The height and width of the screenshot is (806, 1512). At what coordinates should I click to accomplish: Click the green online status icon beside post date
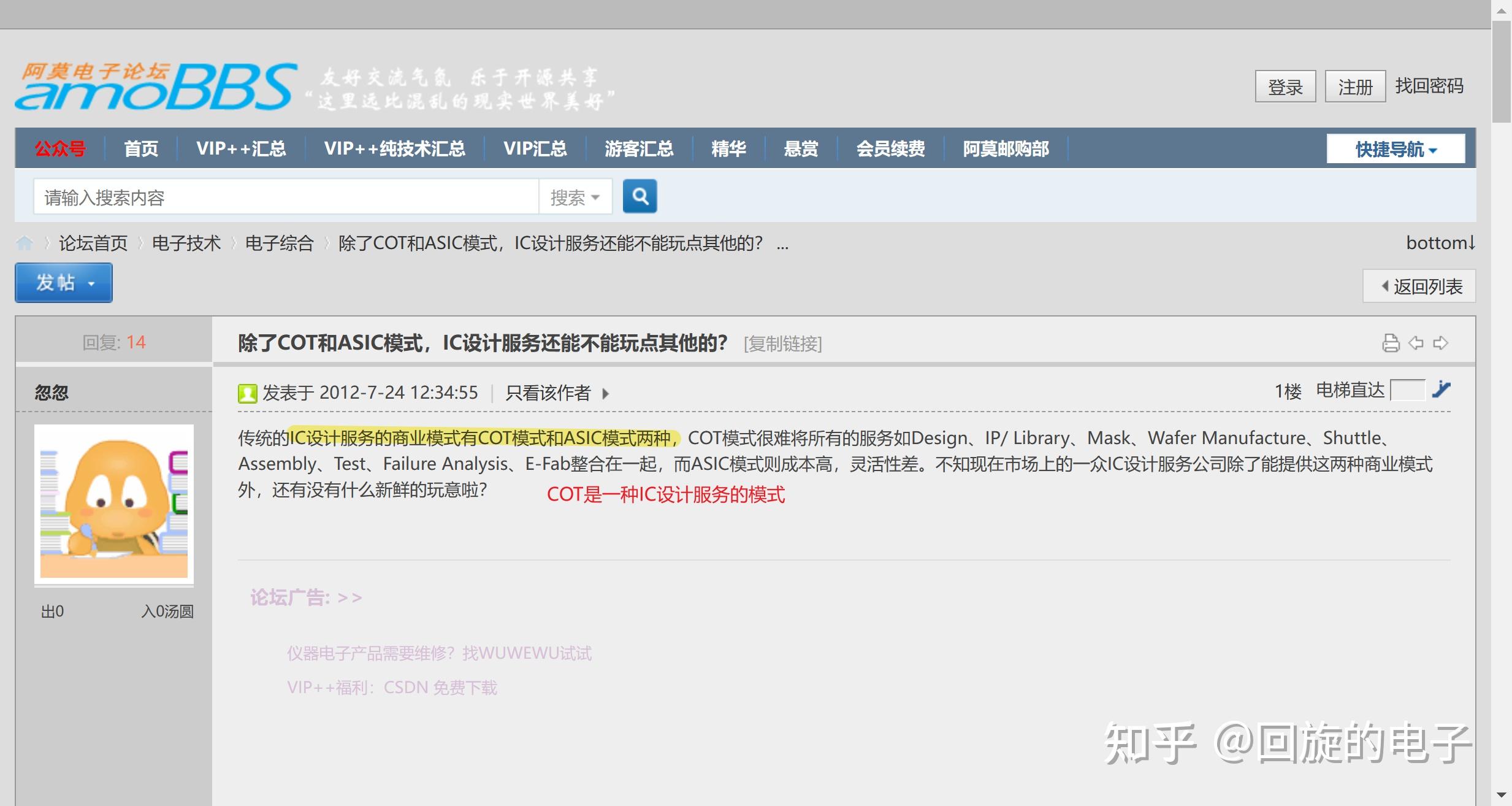pos(248,393)
